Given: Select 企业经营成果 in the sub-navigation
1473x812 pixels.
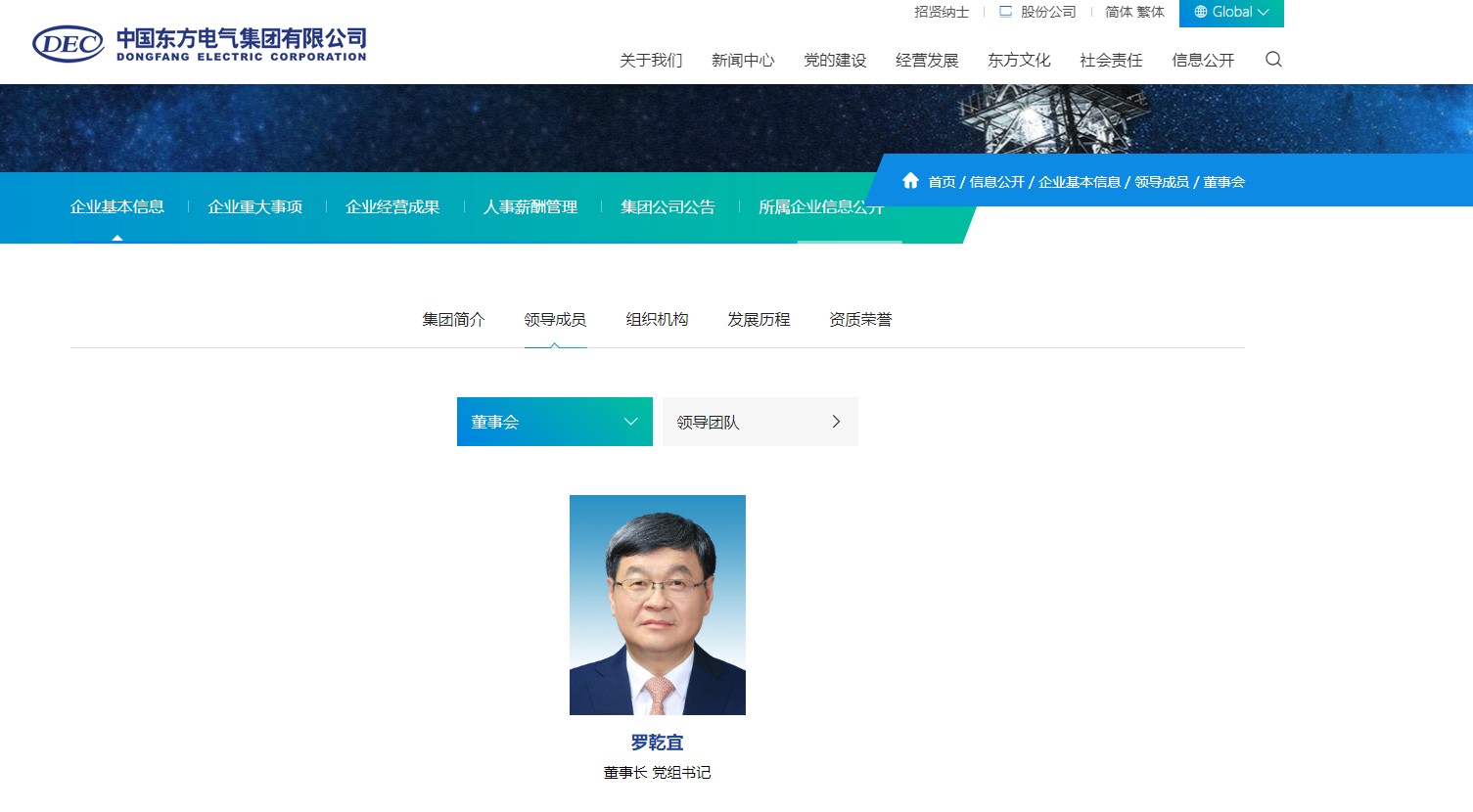Looking at the screenshot, I should click(x=391, y=206).
